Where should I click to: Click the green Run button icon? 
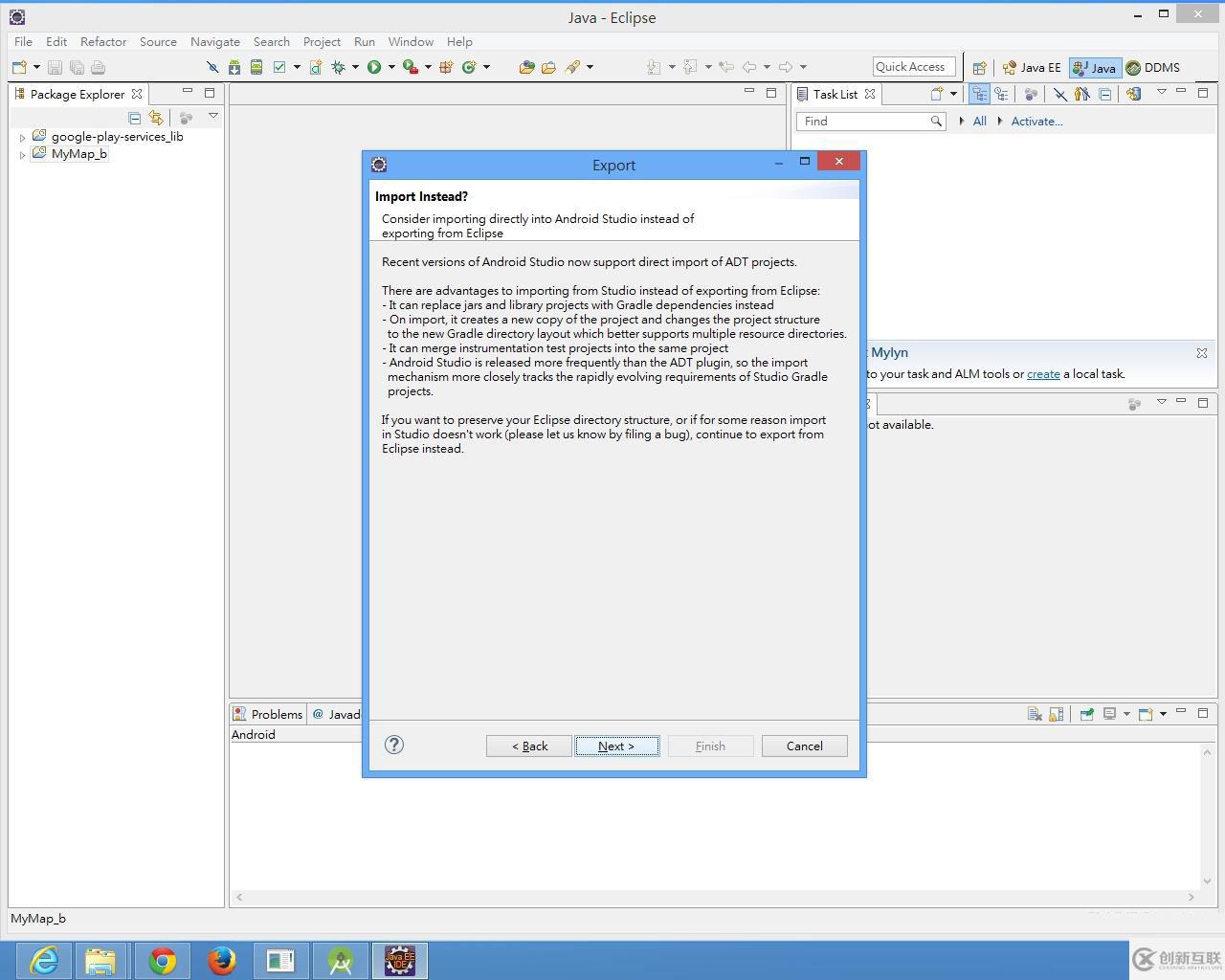(x=374, y=67)
